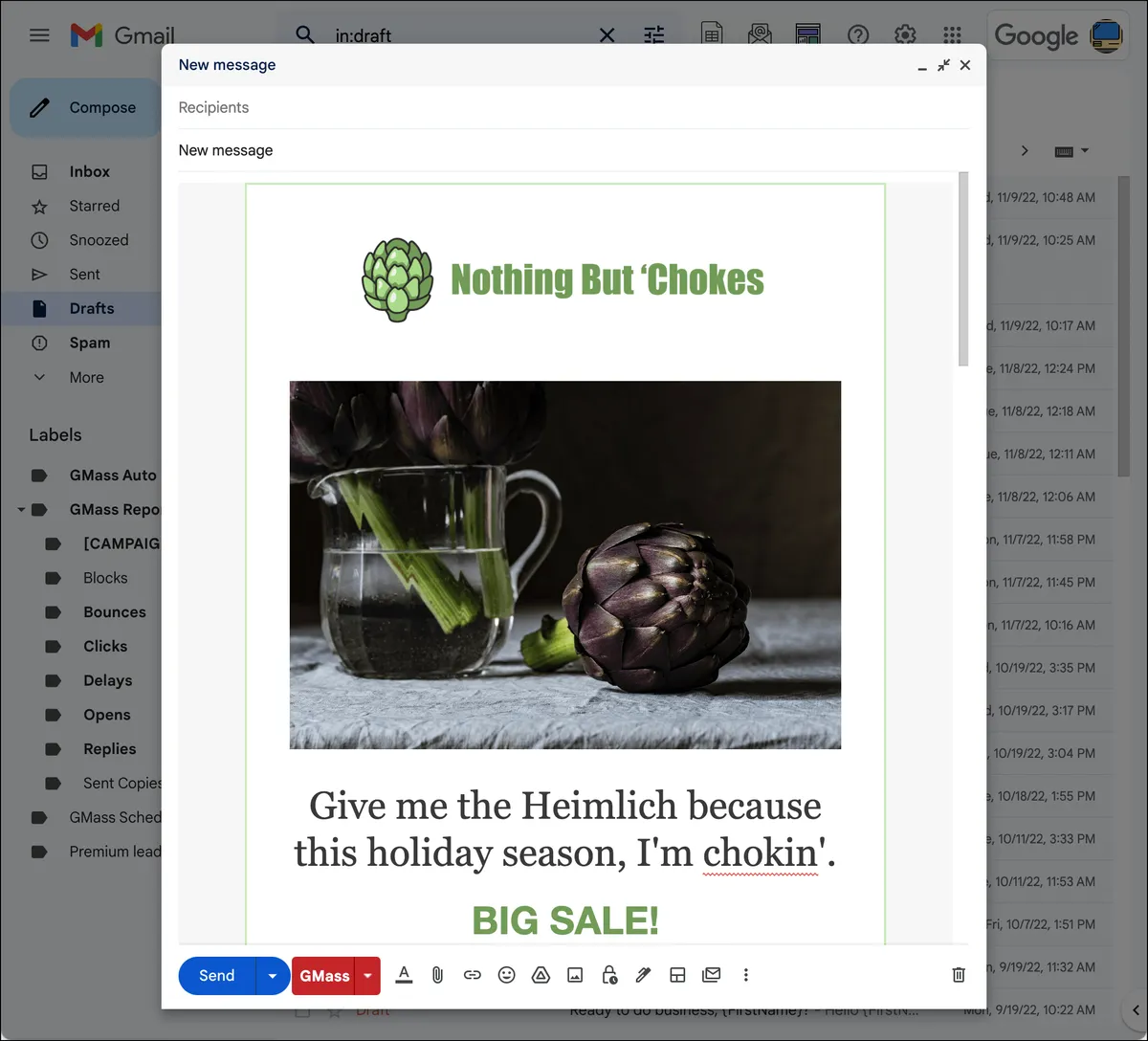This screenshot has height=1041, width=1148.
Task: Send the message
Action: pos(217,976)
